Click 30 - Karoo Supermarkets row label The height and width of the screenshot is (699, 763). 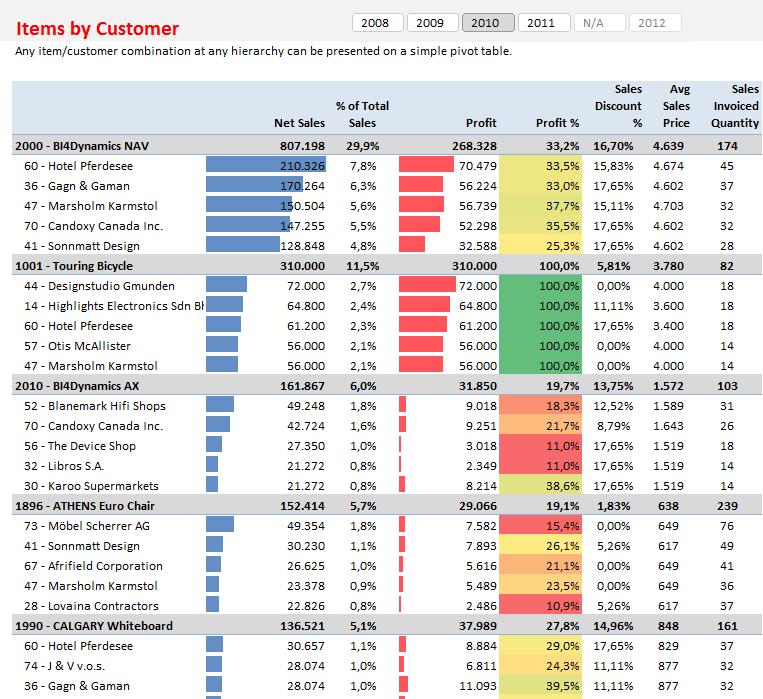91,486
